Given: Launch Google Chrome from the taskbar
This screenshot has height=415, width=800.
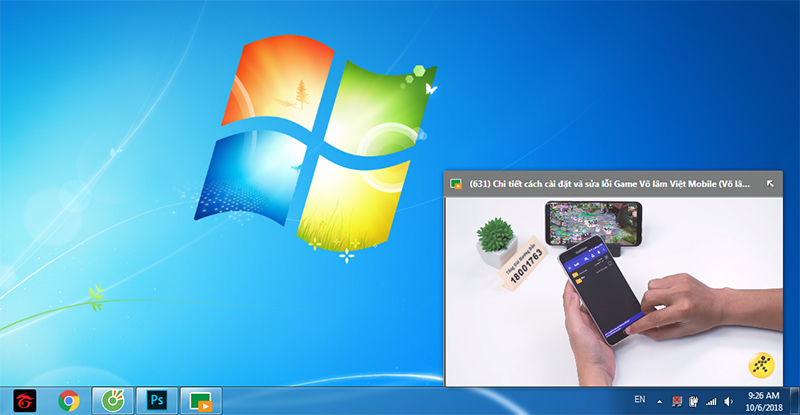Looking at the screenshot, I should coord(69,401).
